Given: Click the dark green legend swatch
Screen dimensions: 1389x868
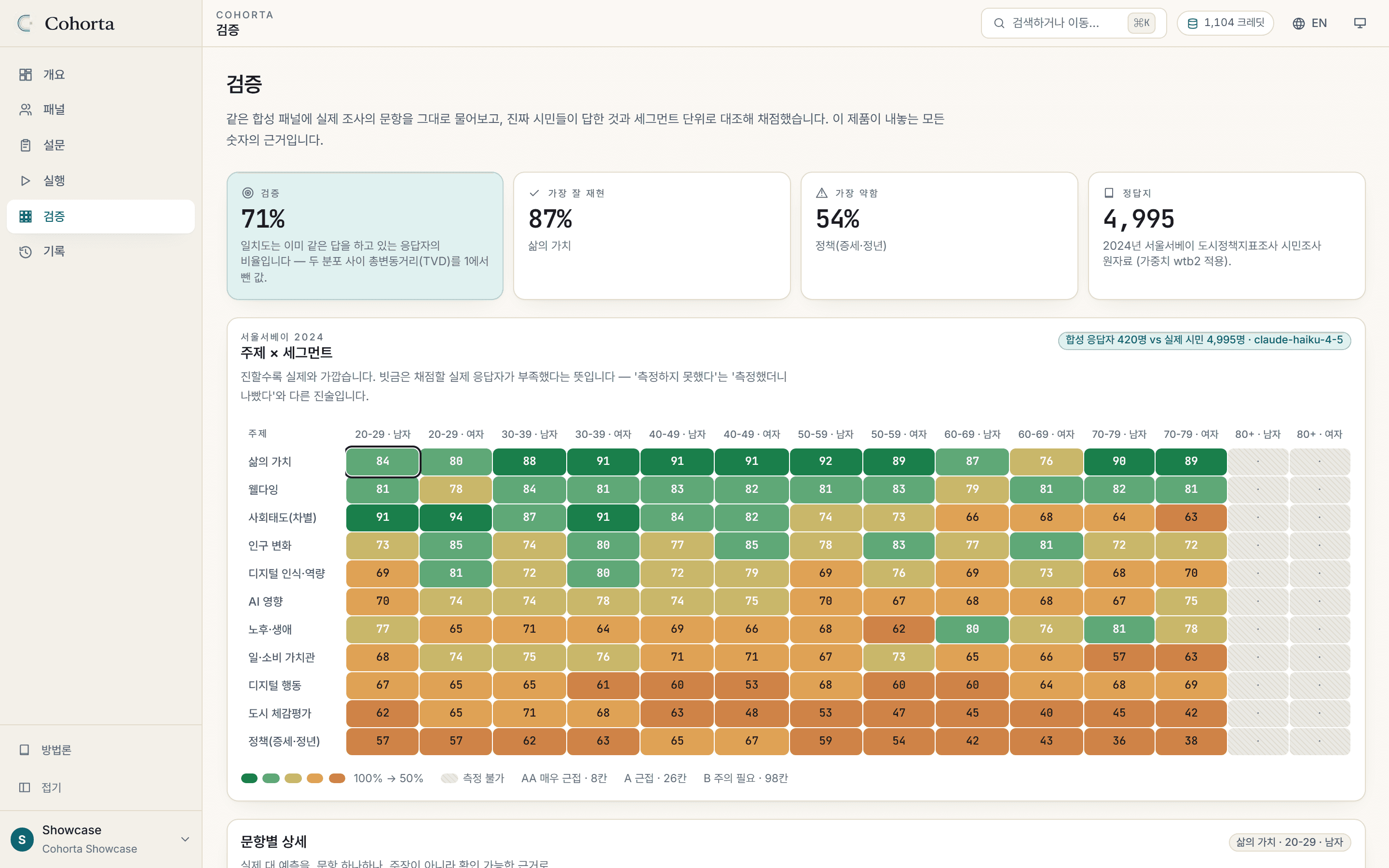Looking at the screenshot, I should 249,778.
